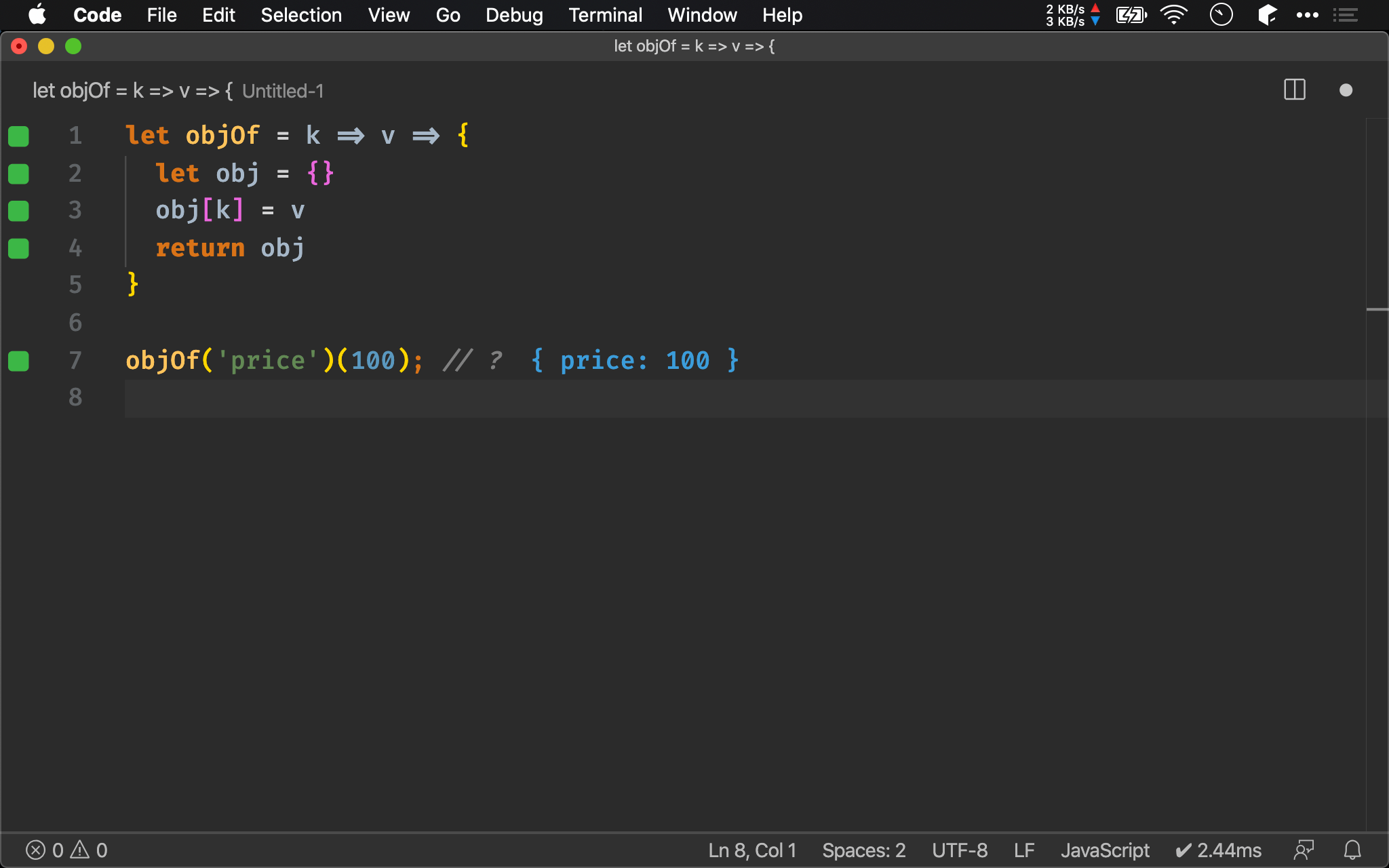The image size is (1389, 868).
Task: Click the battery charging icon in menu bar
Action: click(x=1130, y=15)
